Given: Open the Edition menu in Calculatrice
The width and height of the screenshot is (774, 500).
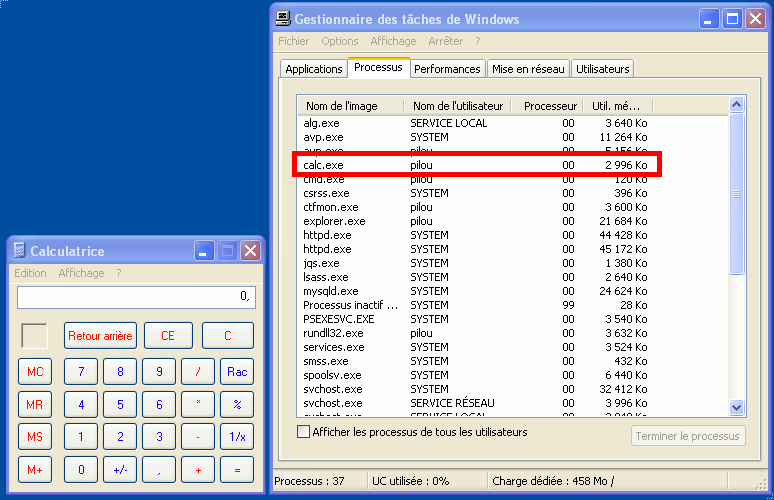Looking at the screenshot, I should [x=30, y=273].
